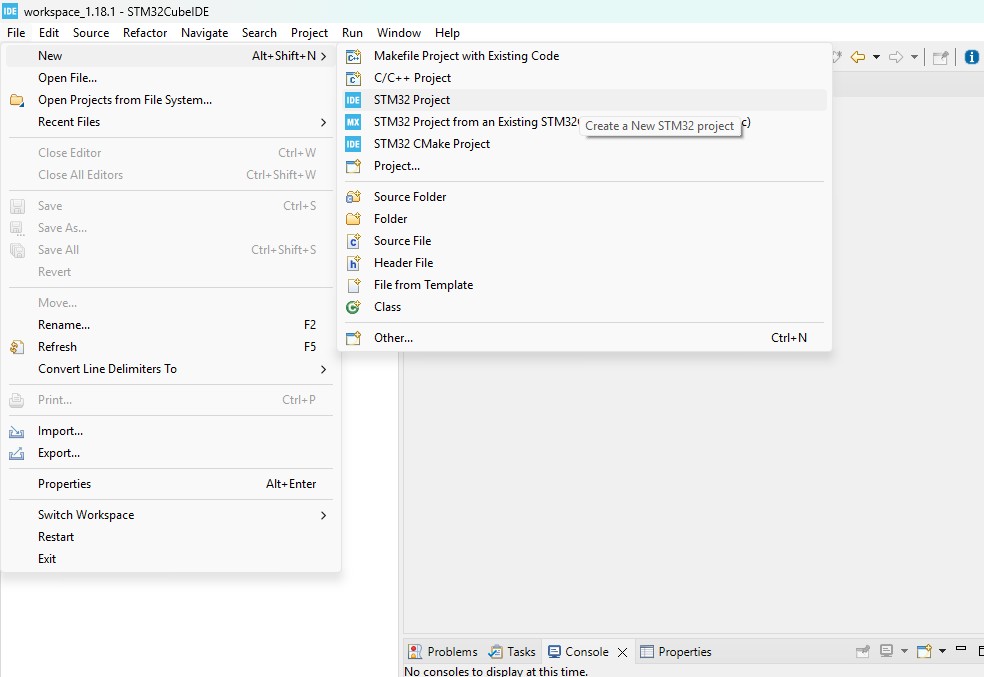Click the Header File icon

353,263
